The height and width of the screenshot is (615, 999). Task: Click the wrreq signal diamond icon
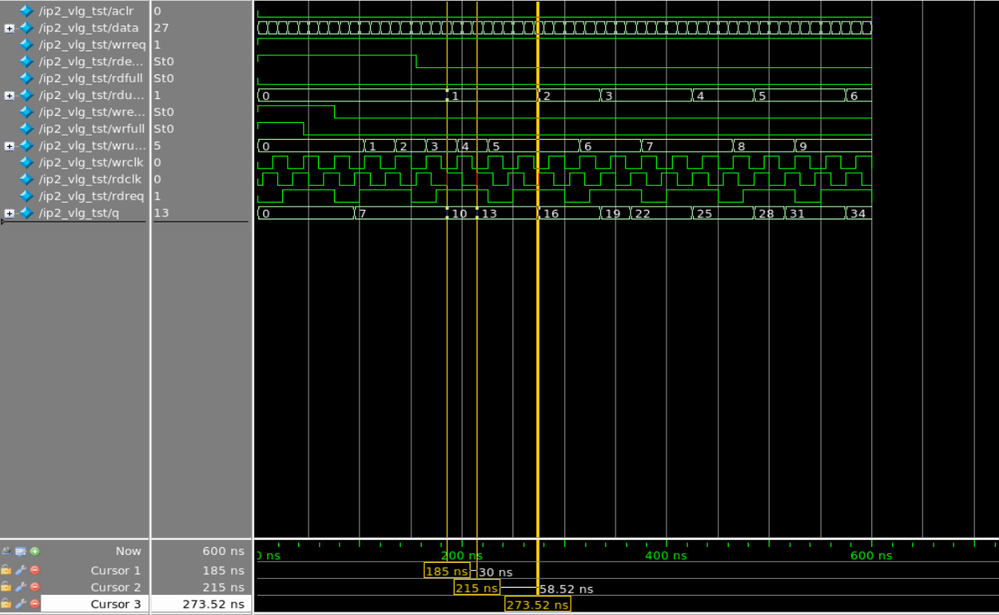coord(26,45)
